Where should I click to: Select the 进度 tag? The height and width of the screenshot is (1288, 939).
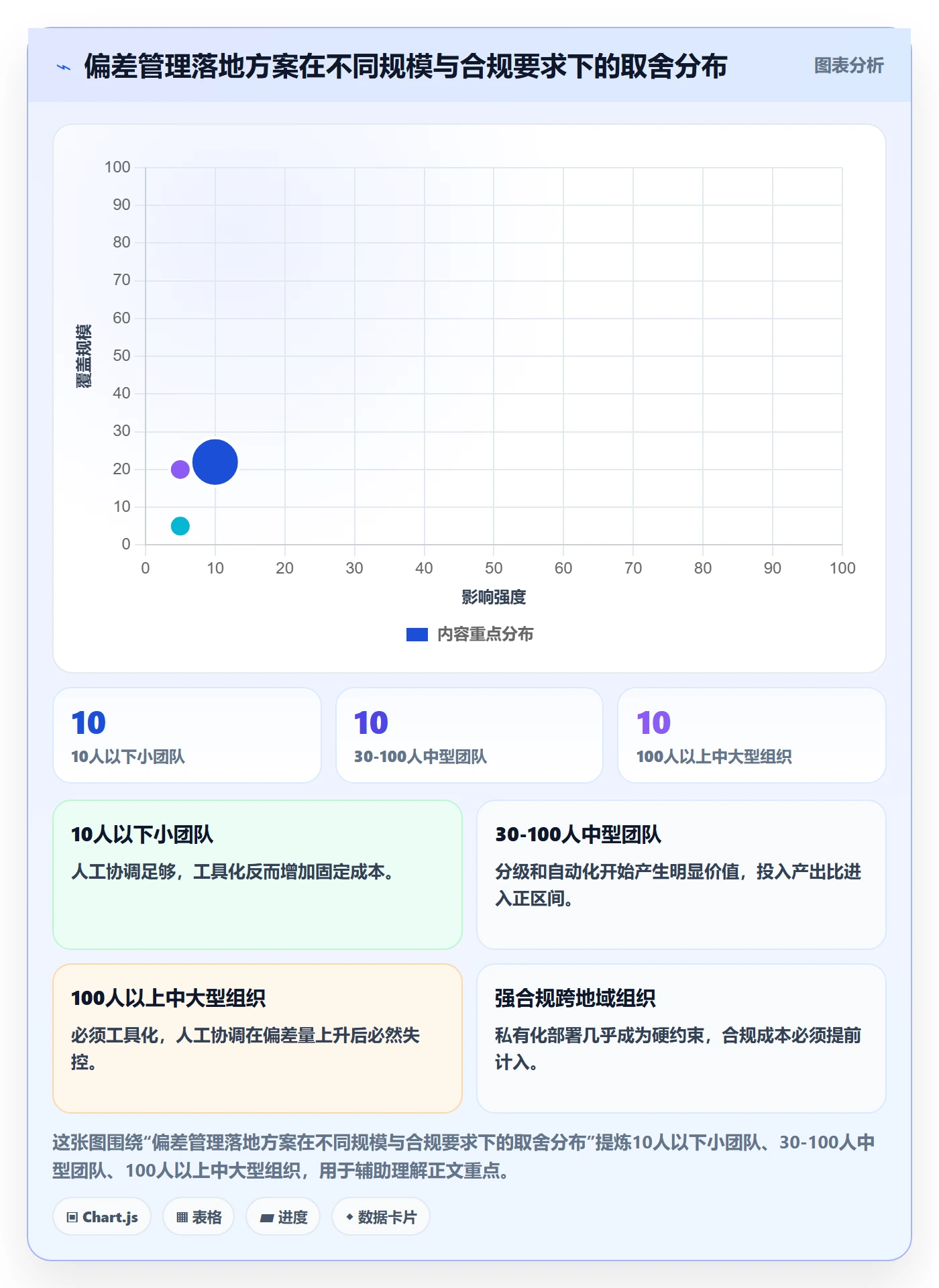pos(283,1217)
